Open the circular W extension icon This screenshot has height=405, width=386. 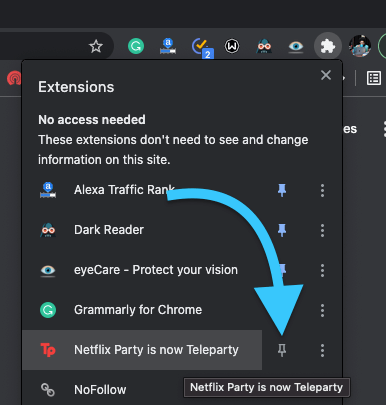pyautogui.click(x=232, y=46)
